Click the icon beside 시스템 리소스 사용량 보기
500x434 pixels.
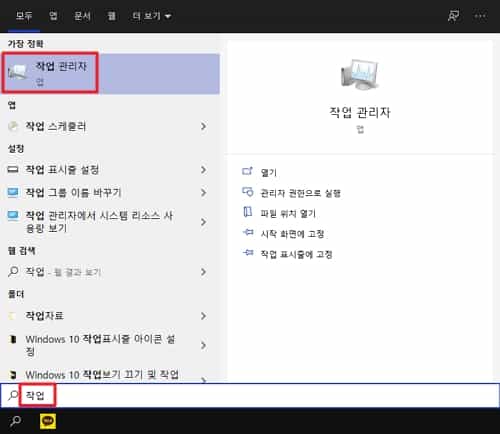click(x=13, y=216)
